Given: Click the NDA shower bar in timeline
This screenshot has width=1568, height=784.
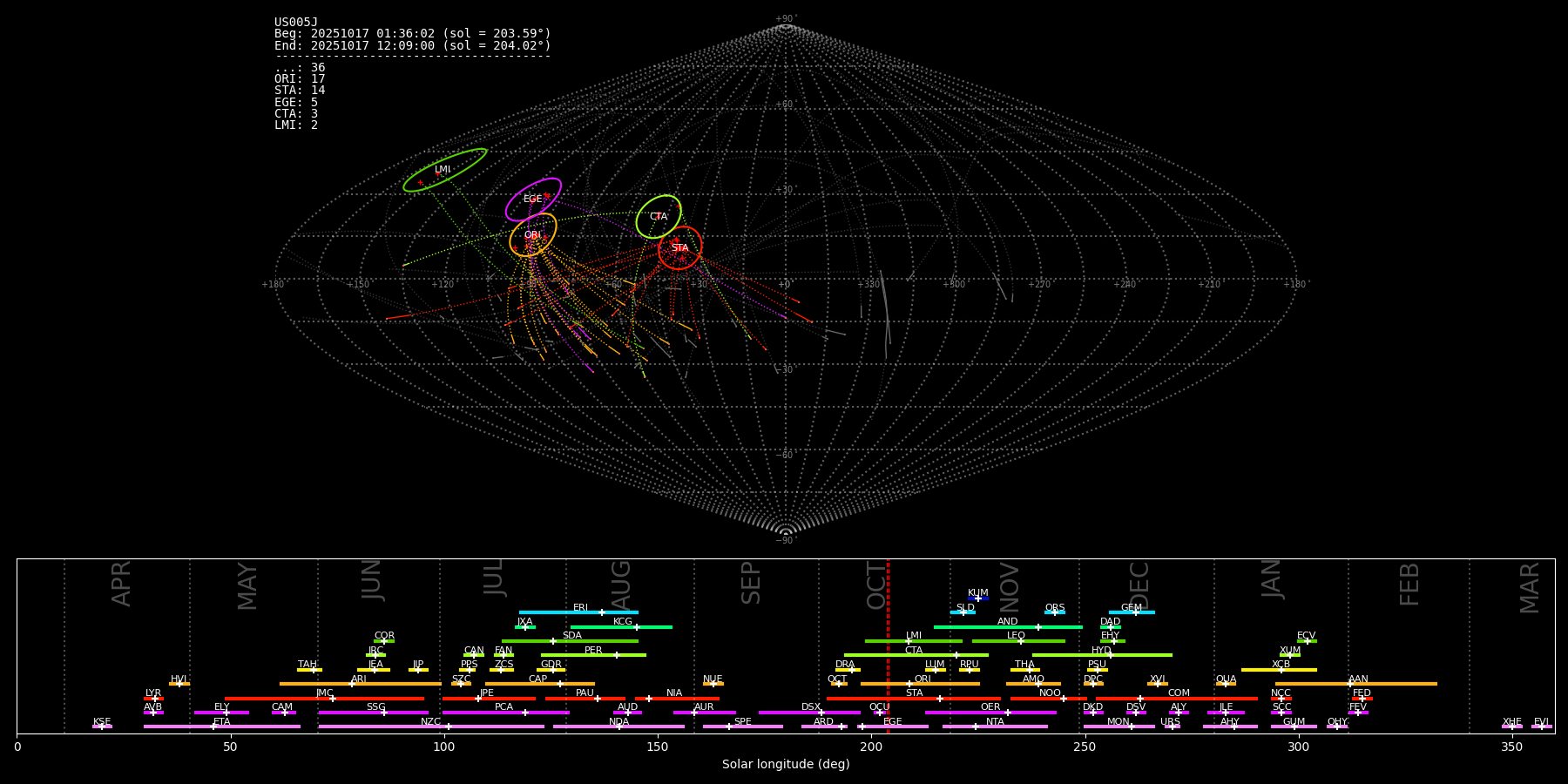Looking at the screenshot, I should point(618,727).
